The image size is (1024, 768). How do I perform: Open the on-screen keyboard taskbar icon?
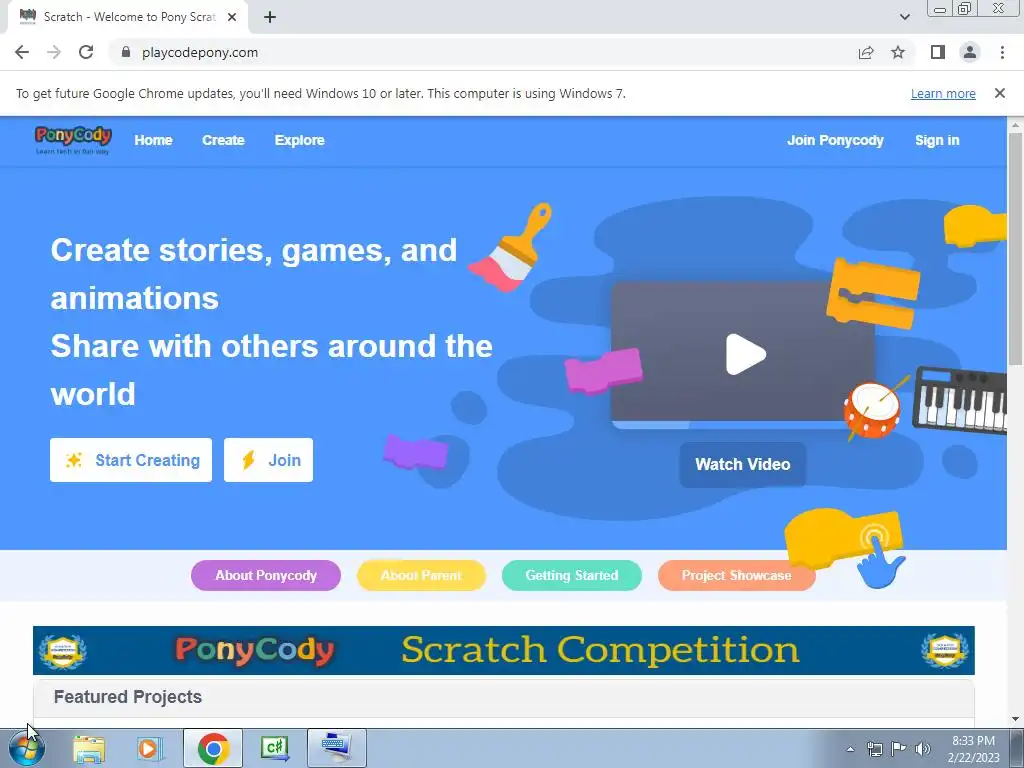(x=336, y=749)
